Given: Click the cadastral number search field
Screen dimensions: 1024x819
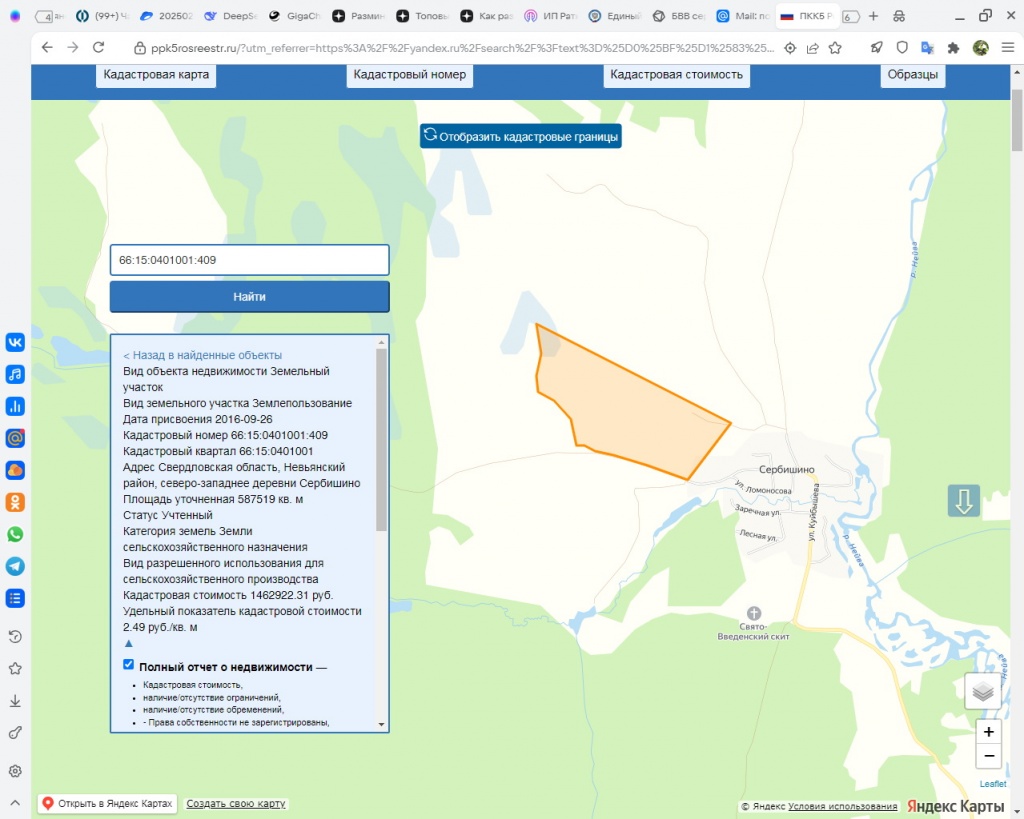Looking at the screenshot, I should [249, 260].
